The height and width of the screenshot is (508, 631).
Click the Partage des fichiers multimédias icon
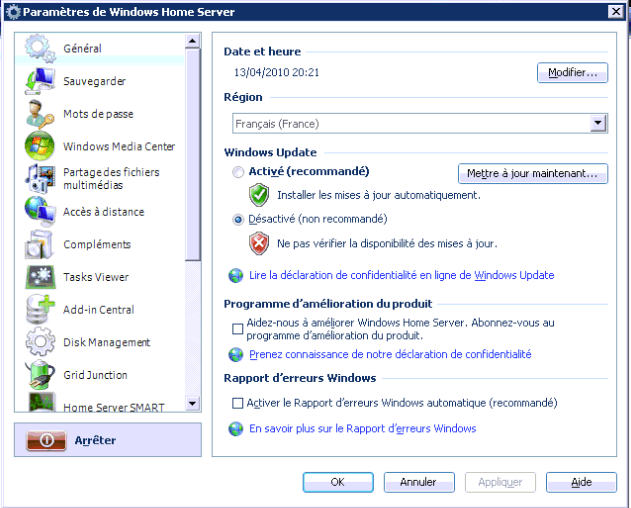(x=40, y=178)
